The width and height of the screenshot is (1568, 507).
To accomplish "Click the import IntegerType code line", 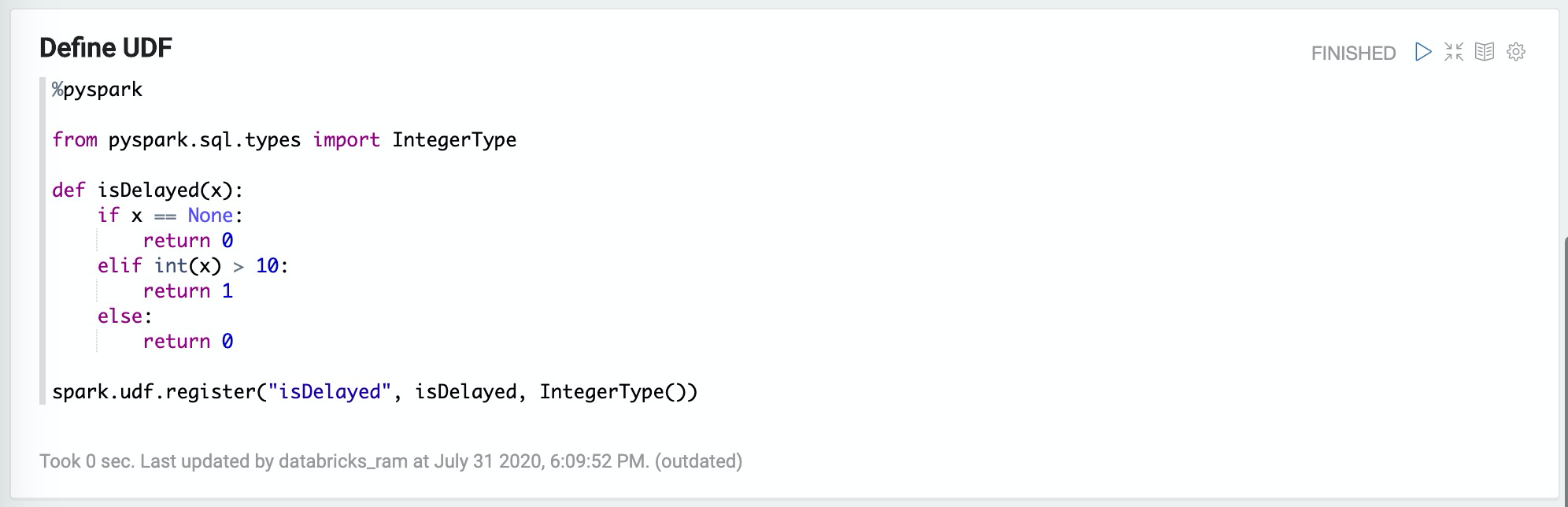I will tap(284, 140).
